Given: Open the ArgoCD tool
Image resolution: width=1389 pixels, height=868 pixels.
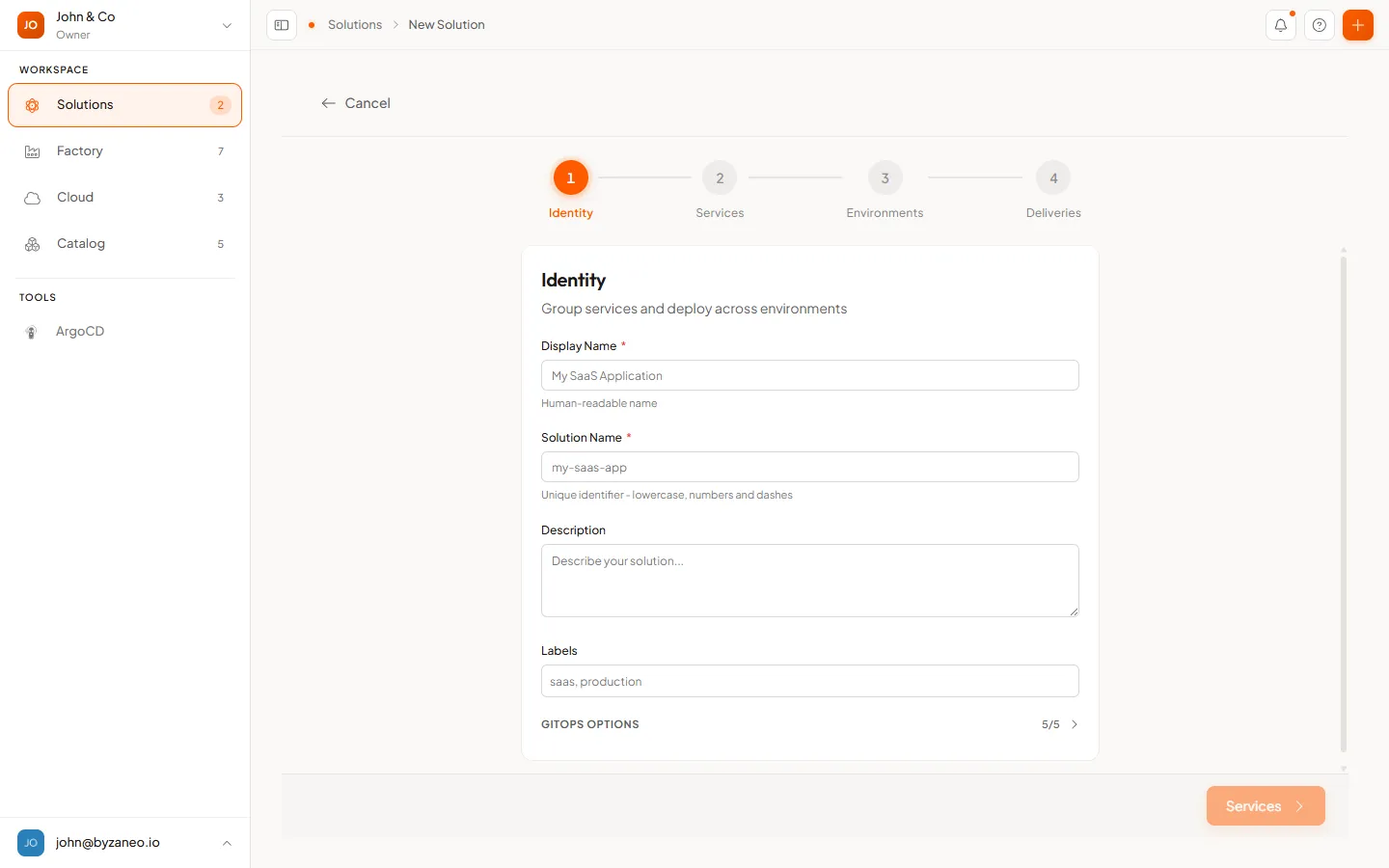Looking at the screenshot, I should [124, 332].
